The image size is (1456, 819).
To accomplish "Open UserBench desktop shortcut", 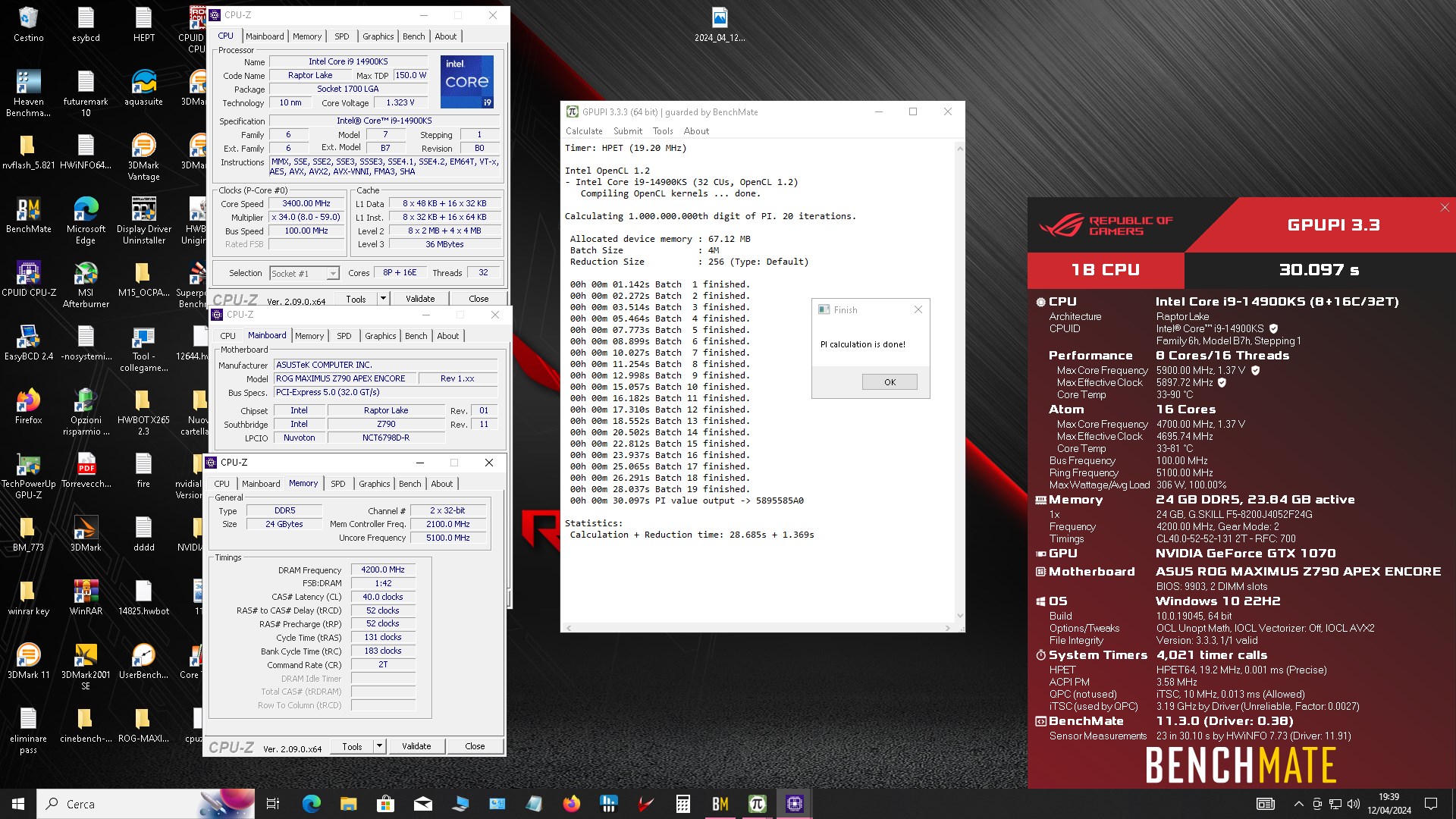I will pyautogui.click(x=143, y=661).
